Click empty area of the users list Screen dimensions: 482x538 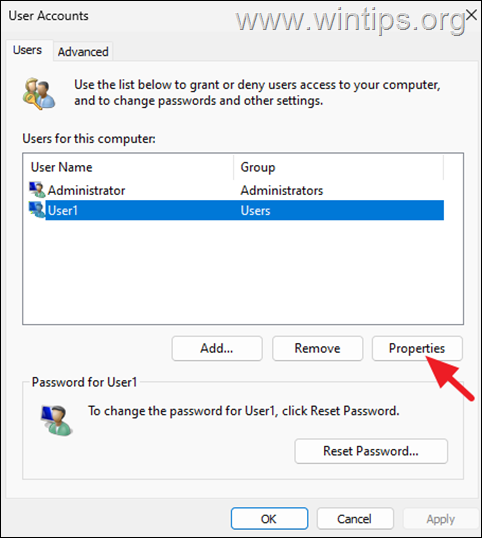[243, 271]
